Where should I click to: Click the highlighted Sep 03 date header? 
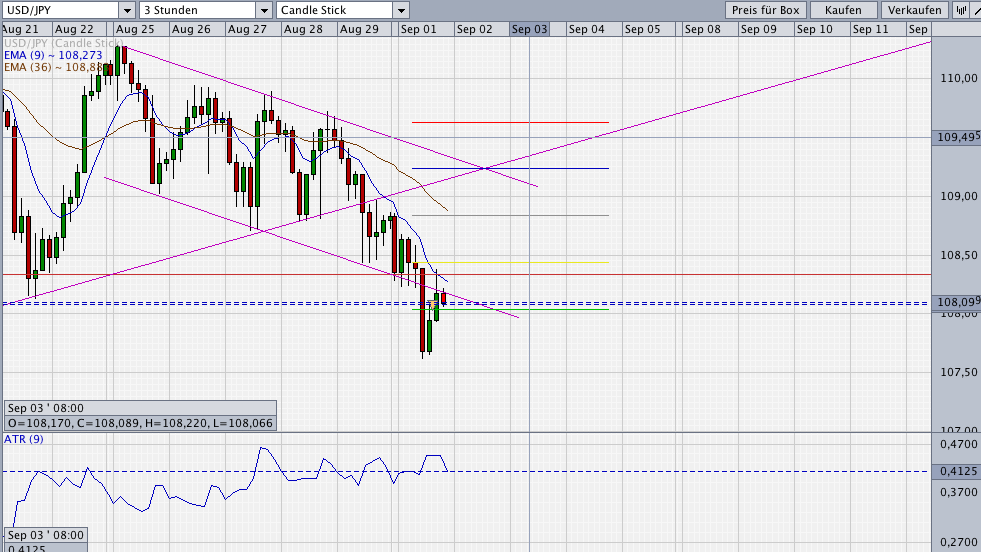pos(529,29)
